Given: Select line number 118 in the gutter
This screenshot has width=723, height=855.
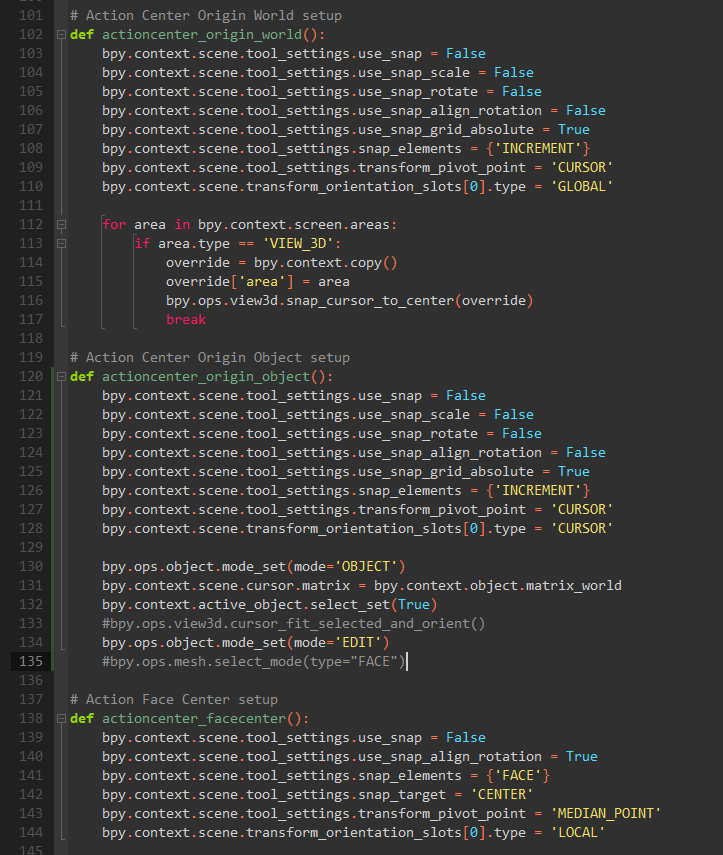Looking at the screenshot, I should [x=30, y=339].
